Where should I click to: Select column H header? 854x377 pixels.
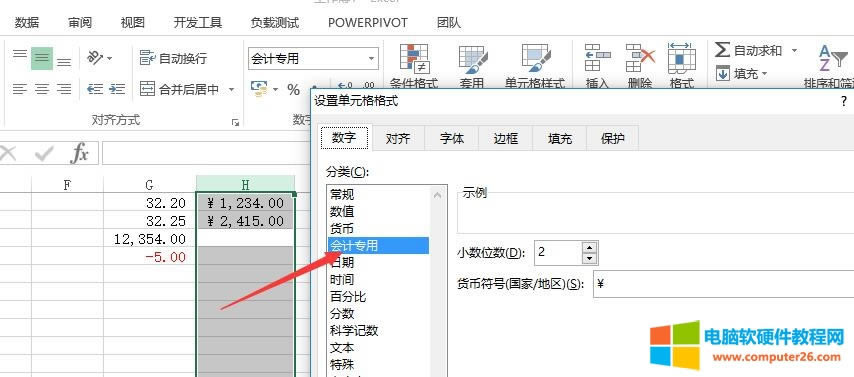(246, 185)
